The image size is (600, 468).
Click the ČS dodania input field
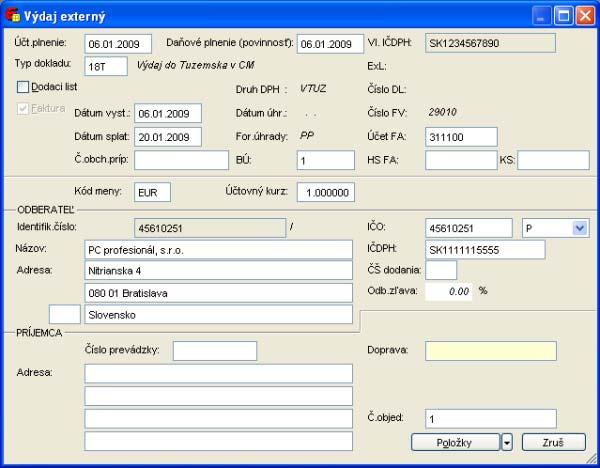click(441, 271)
